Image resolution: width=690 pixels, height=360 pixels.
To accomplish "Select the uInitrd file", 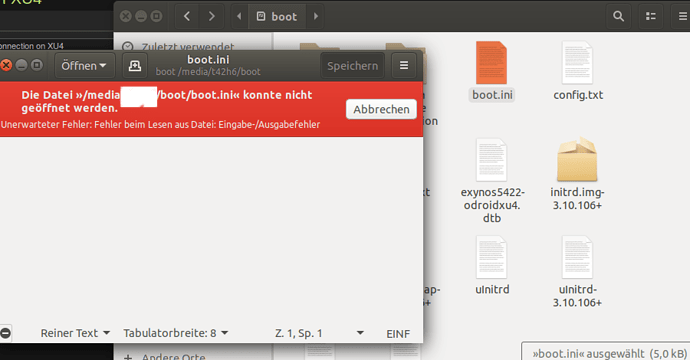I will (x=492, y=266).
